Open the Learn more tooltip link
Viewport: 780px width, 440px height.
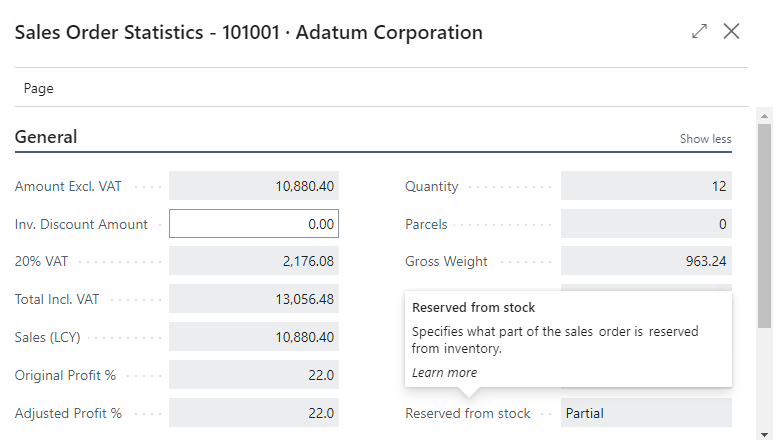444,373
